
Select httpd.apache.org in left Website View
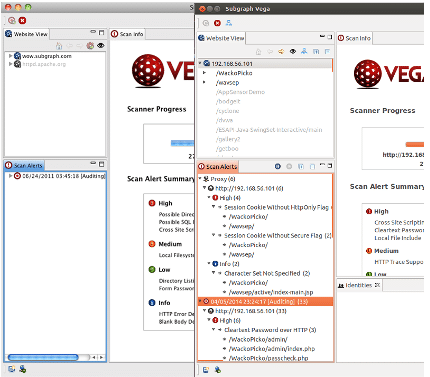44,64
